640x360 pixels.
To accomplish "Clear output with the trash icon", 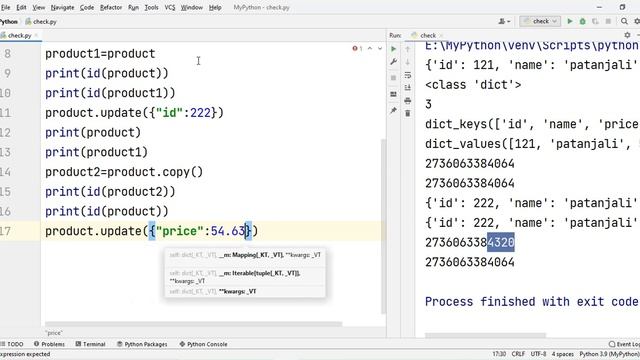I will [x=407, y=113].
